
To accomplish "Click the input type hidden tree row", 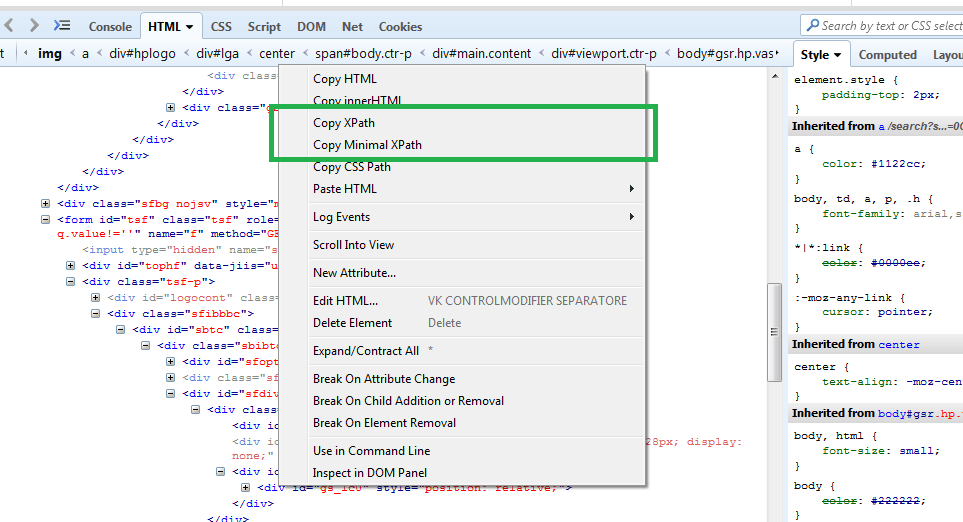I will [x=179, y=250].
